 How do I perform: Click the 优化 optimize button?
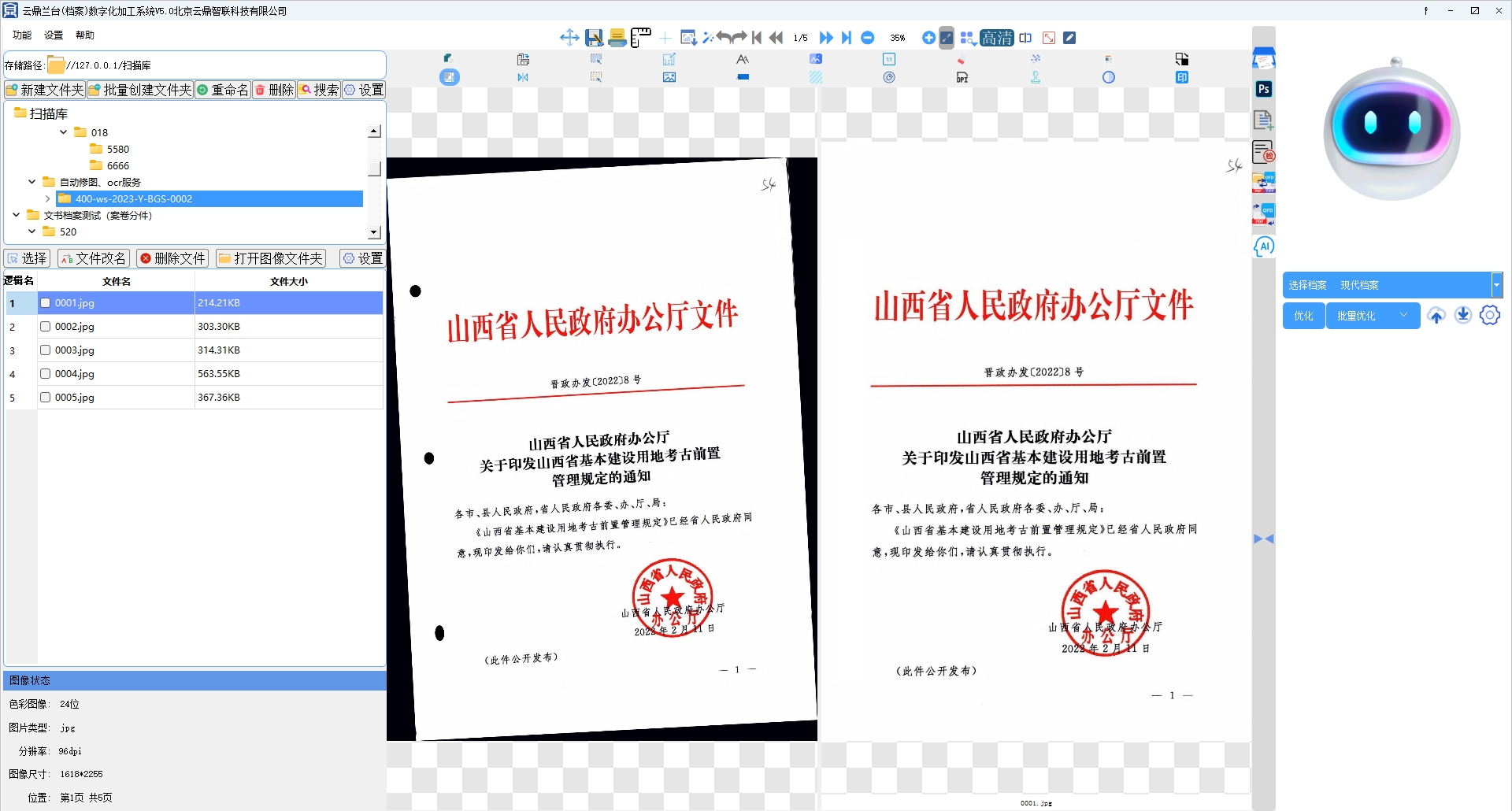[1303, 316]
